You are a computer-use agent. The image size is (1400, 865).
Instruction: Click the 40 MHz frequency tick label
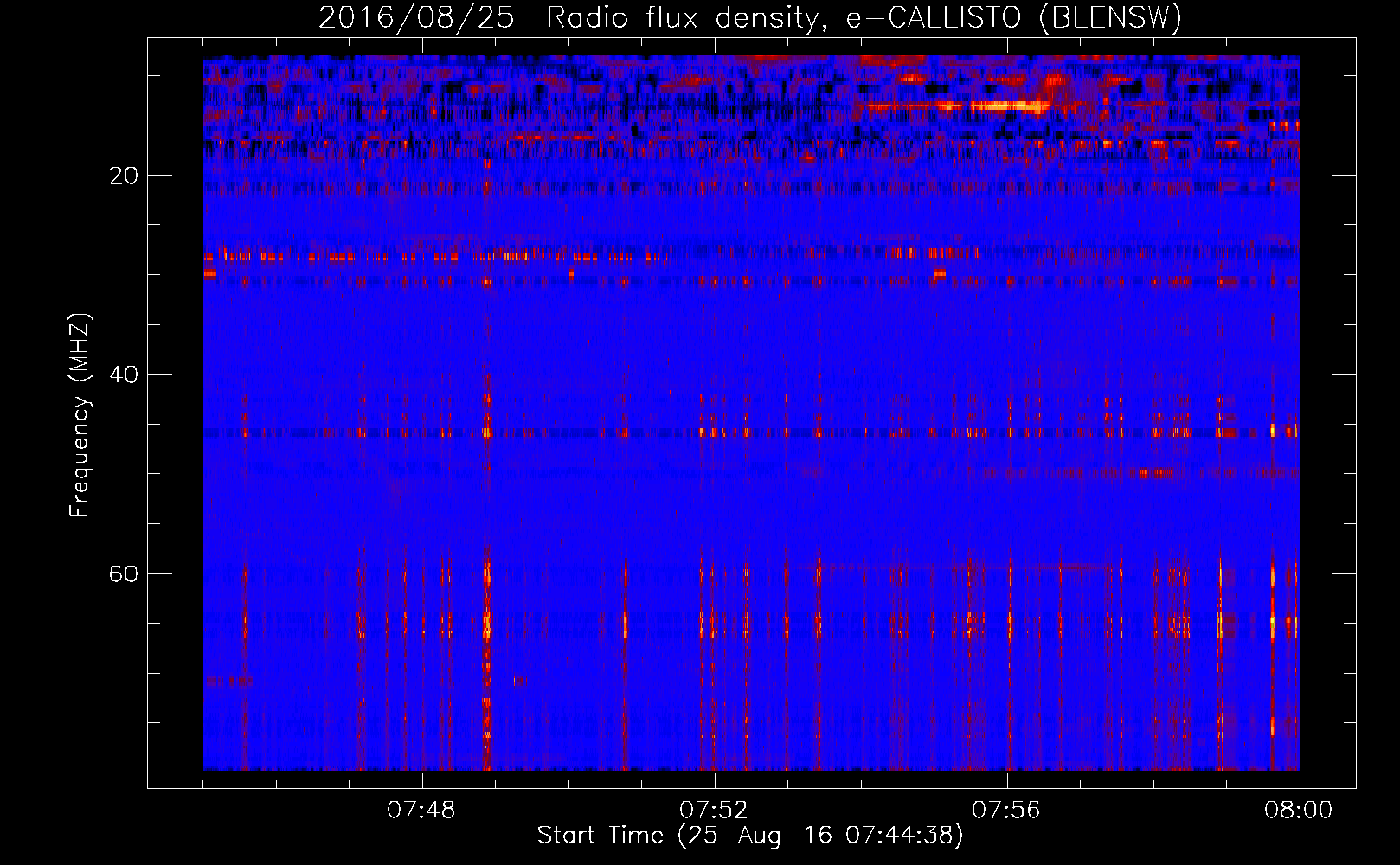[124, 375]
